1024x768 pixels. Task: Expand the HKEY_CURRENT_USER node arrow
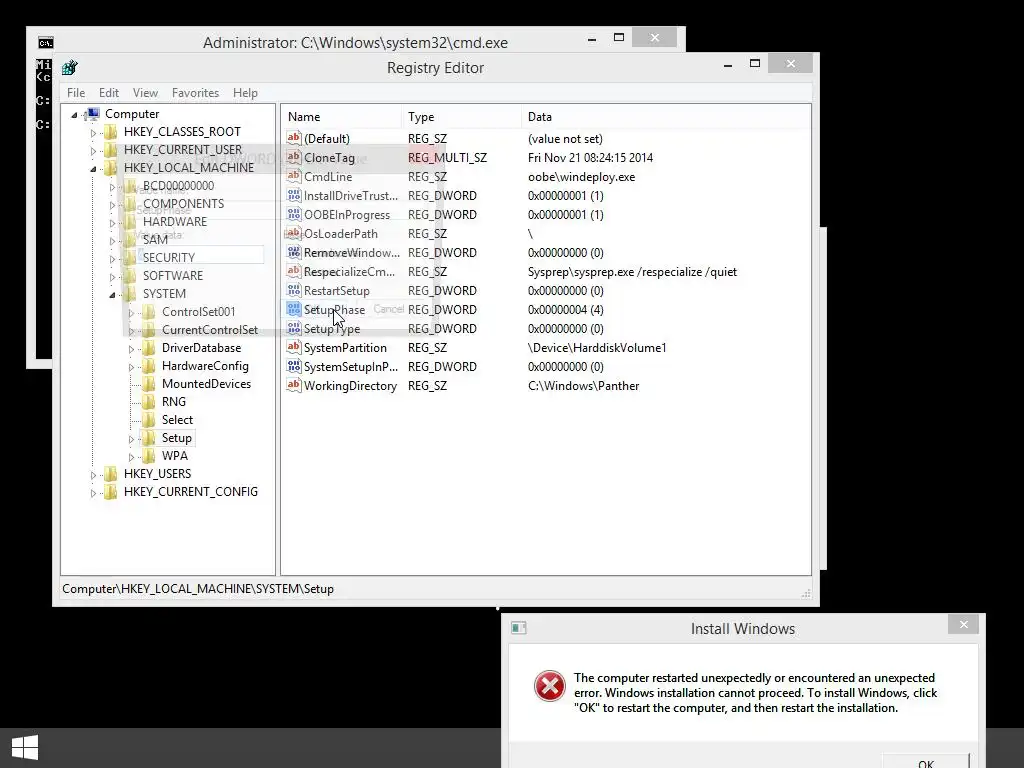click(93, 151)
